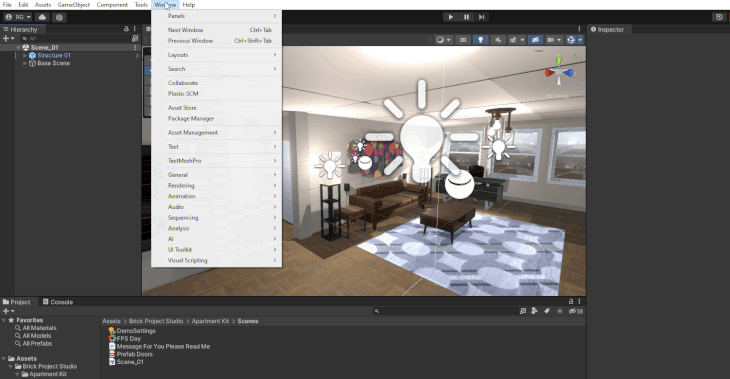Open the Layouts submenu
This screenshot has width=730, height=379.
click(216, 55)
